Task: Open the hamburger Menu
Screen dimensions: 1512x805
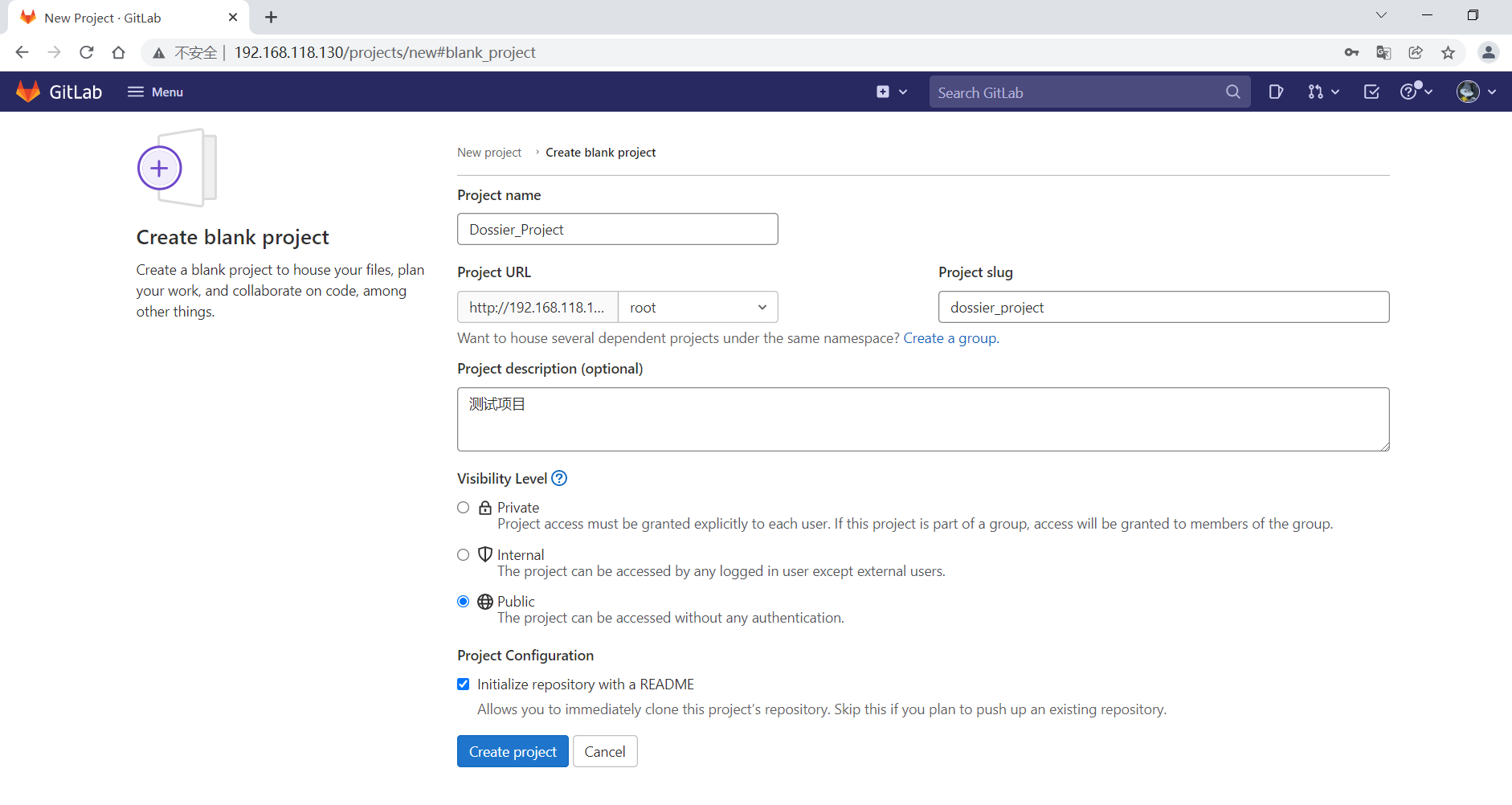Action: (x=155, y=92)
